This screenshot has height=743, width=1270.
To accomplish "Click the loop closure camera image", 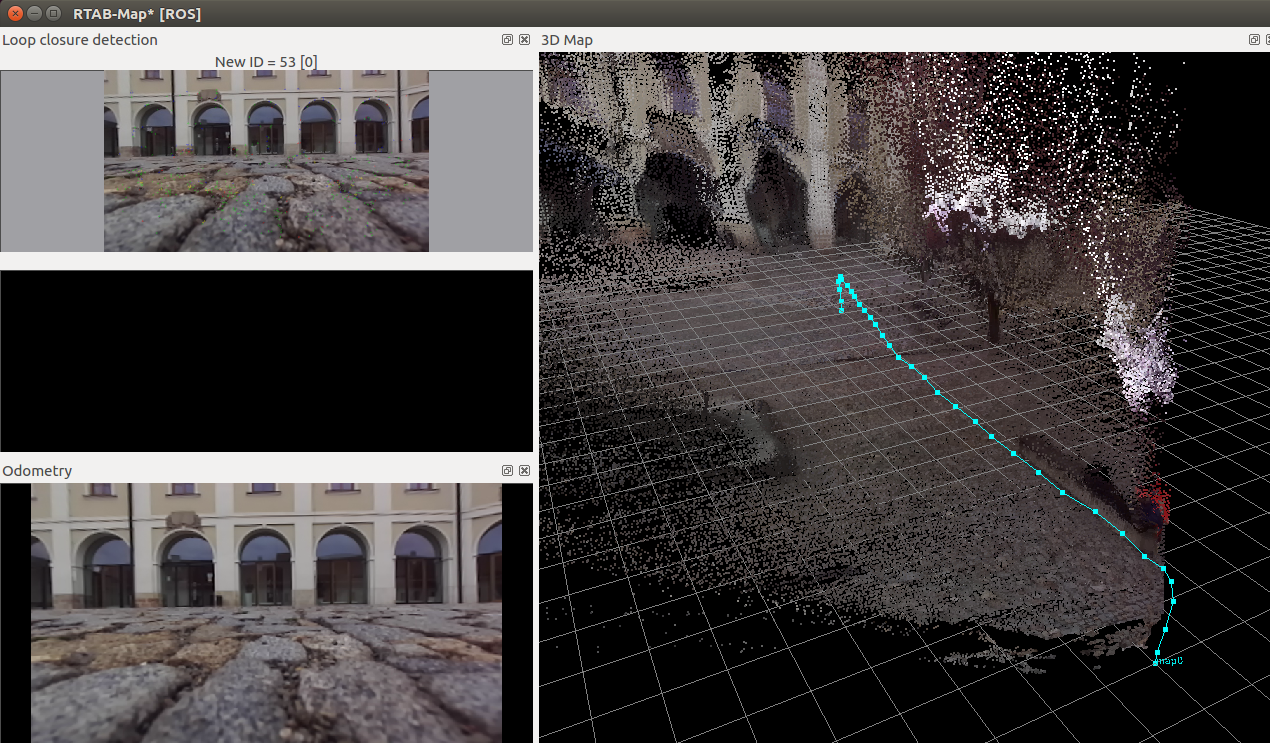I will pyautogui.click(x=266, y=160).
